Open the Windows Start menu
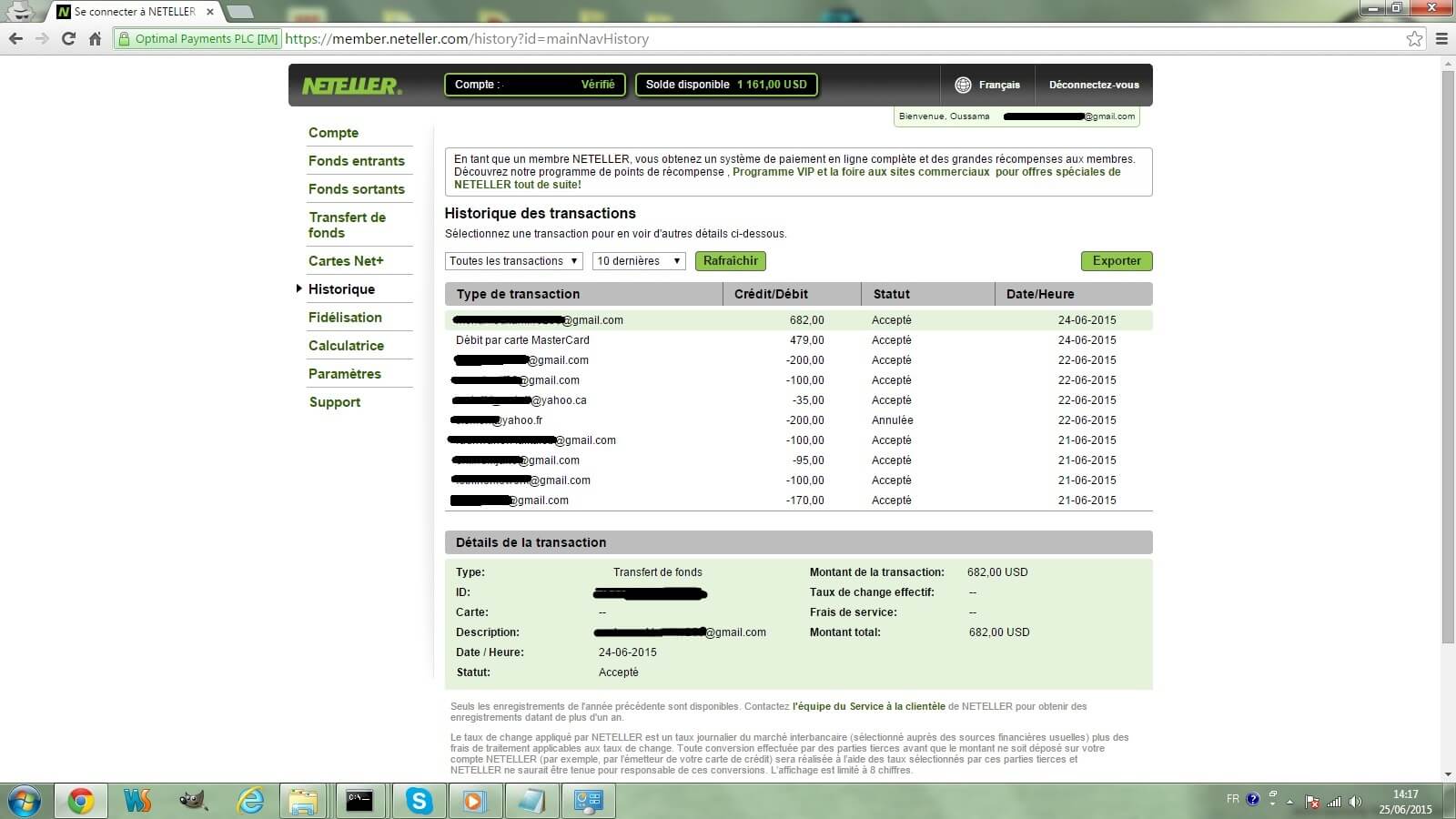 [25, 801]
